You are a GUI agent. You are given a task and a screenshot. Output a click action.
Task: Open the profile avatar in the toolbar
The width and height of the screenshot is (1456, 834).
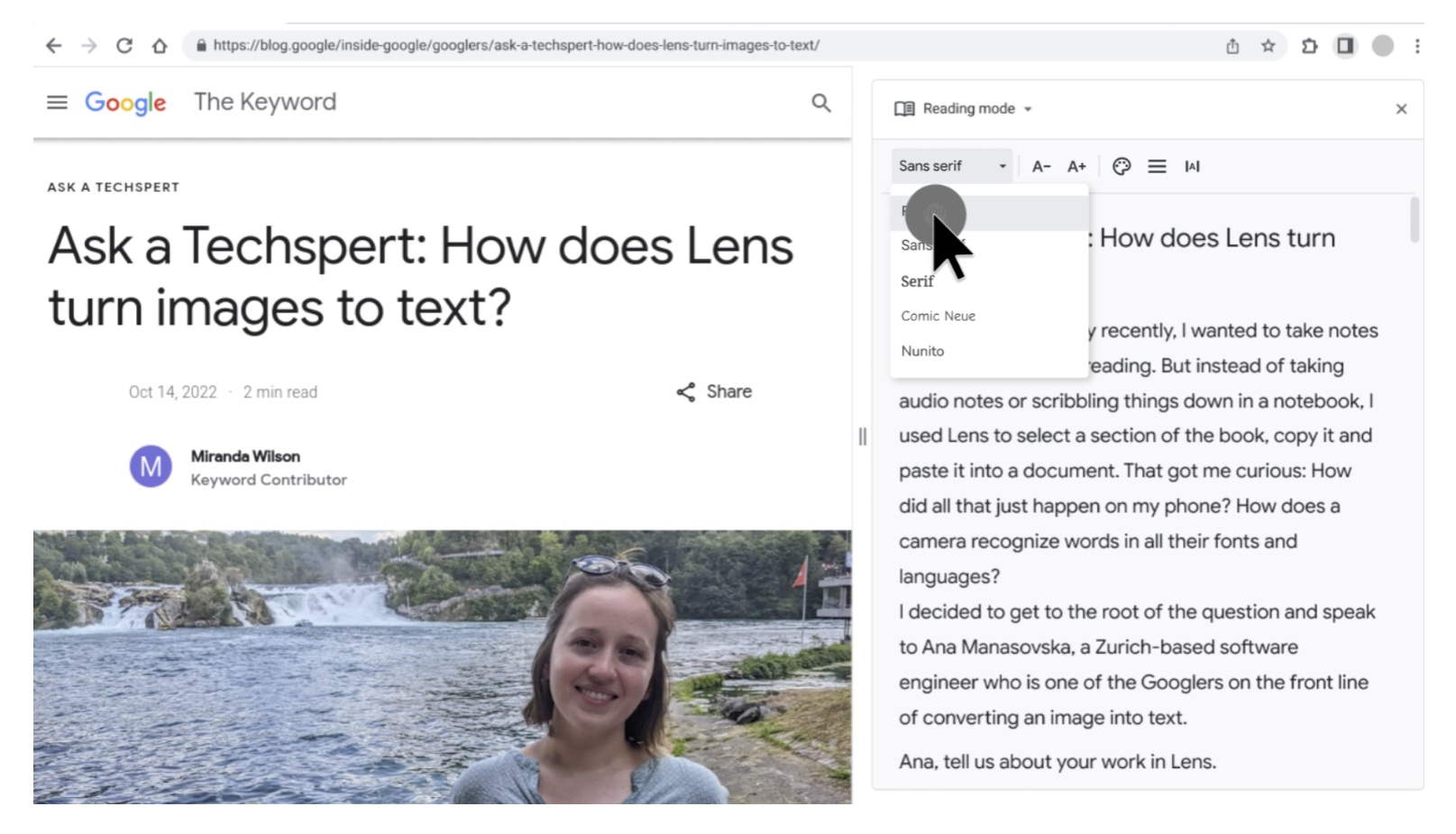click(1383, 45)
